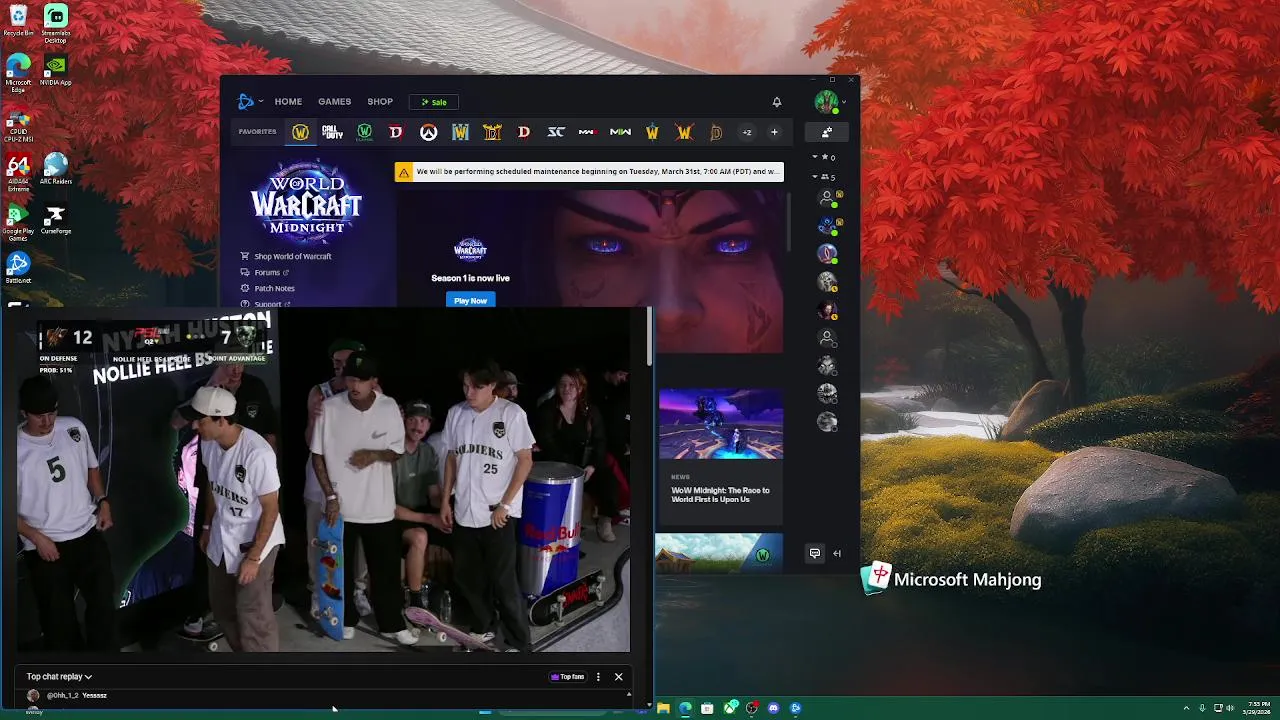The height and width of the screenshot is (720, 1280).
Task: Click the Top fans button
Action: (568, 677)
